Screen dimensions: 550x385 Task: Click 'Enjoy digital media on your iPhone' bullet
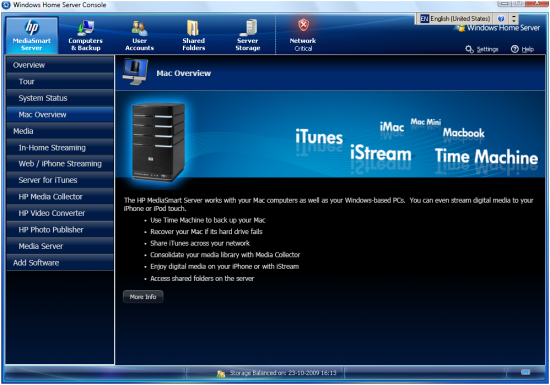coord(224,266)
